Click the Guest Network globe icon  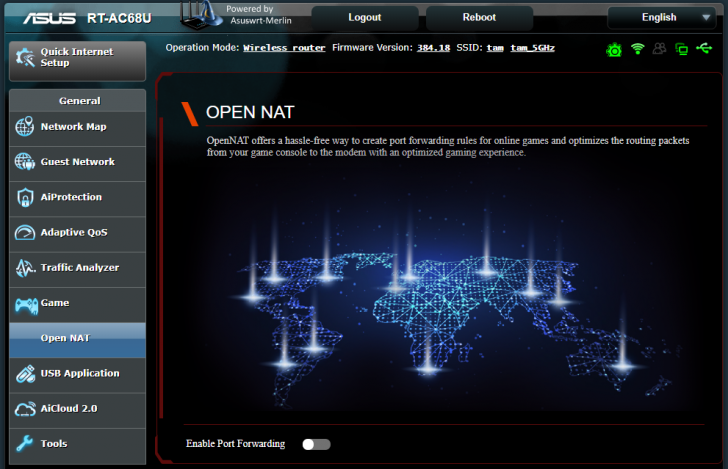tap(25, 162)
